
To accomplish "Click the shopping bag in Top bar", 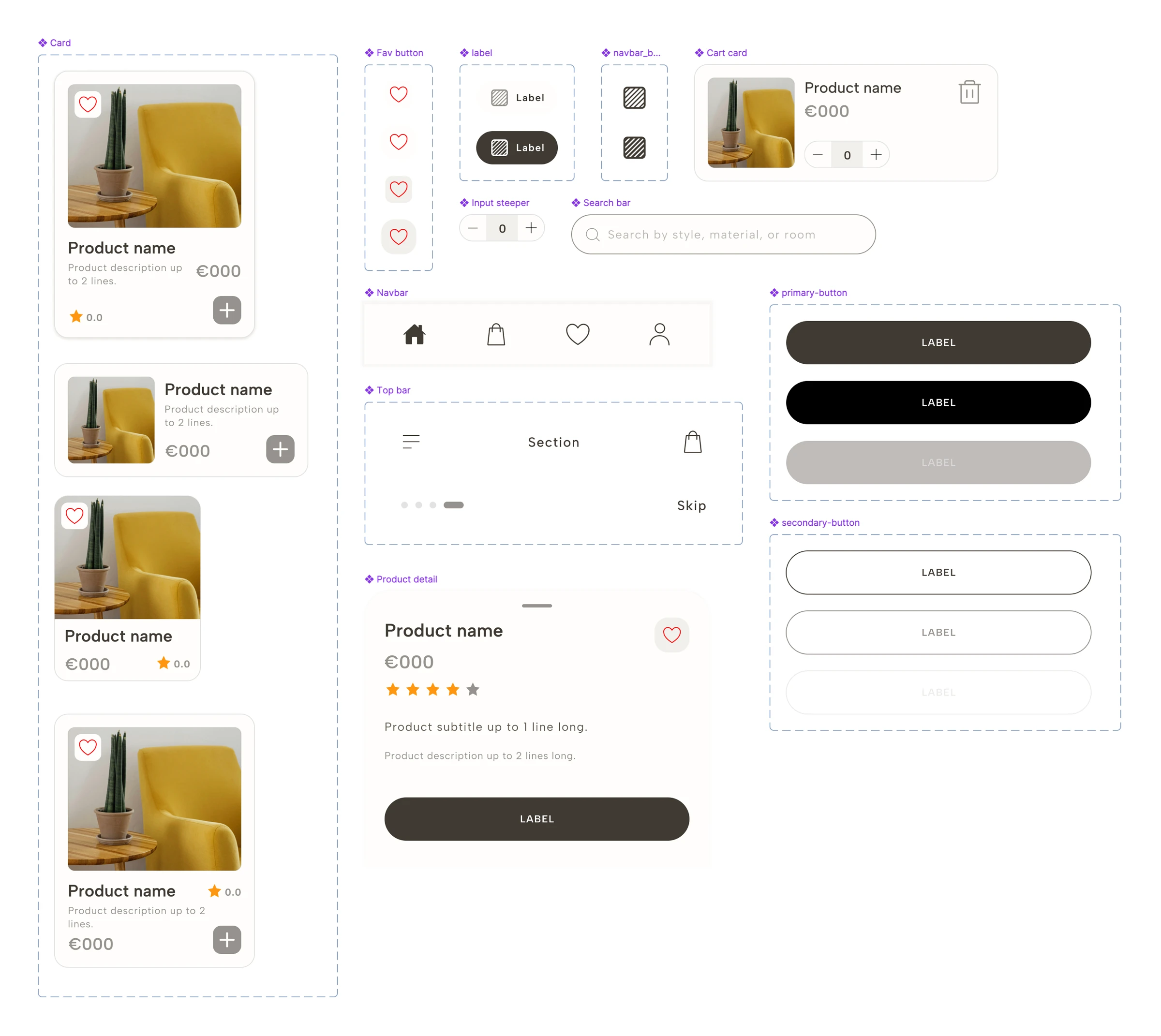I will click(692, 442).
